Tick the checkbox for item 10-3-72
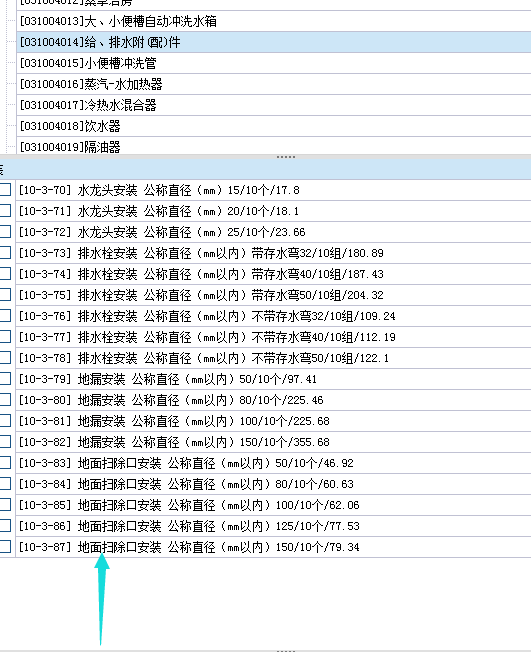Viewport: 531px width, 652px height. 5,232
